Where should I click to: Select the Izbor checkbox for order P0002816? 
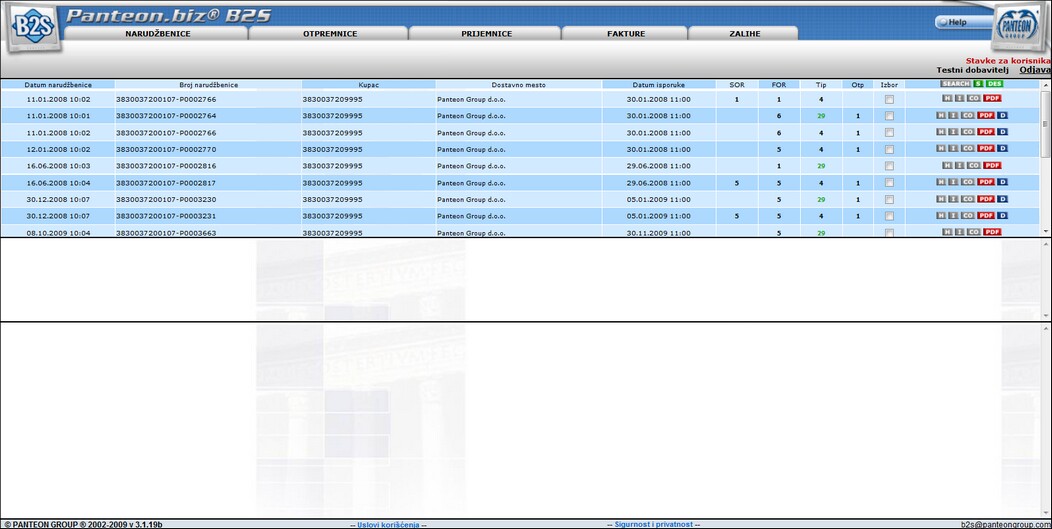[889, 166]
